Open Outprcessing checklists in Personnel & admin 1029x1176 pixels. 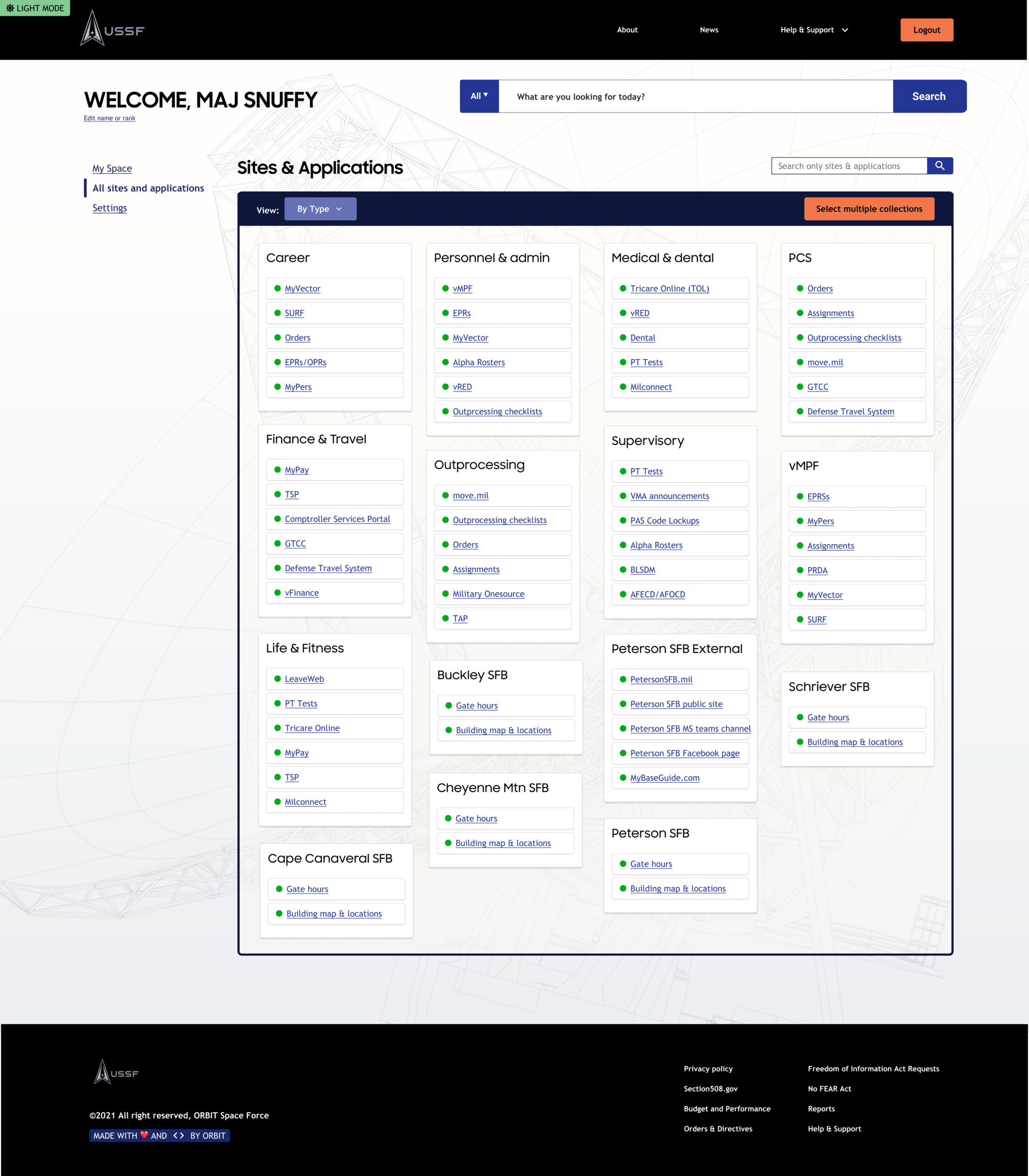coord(497,412)
